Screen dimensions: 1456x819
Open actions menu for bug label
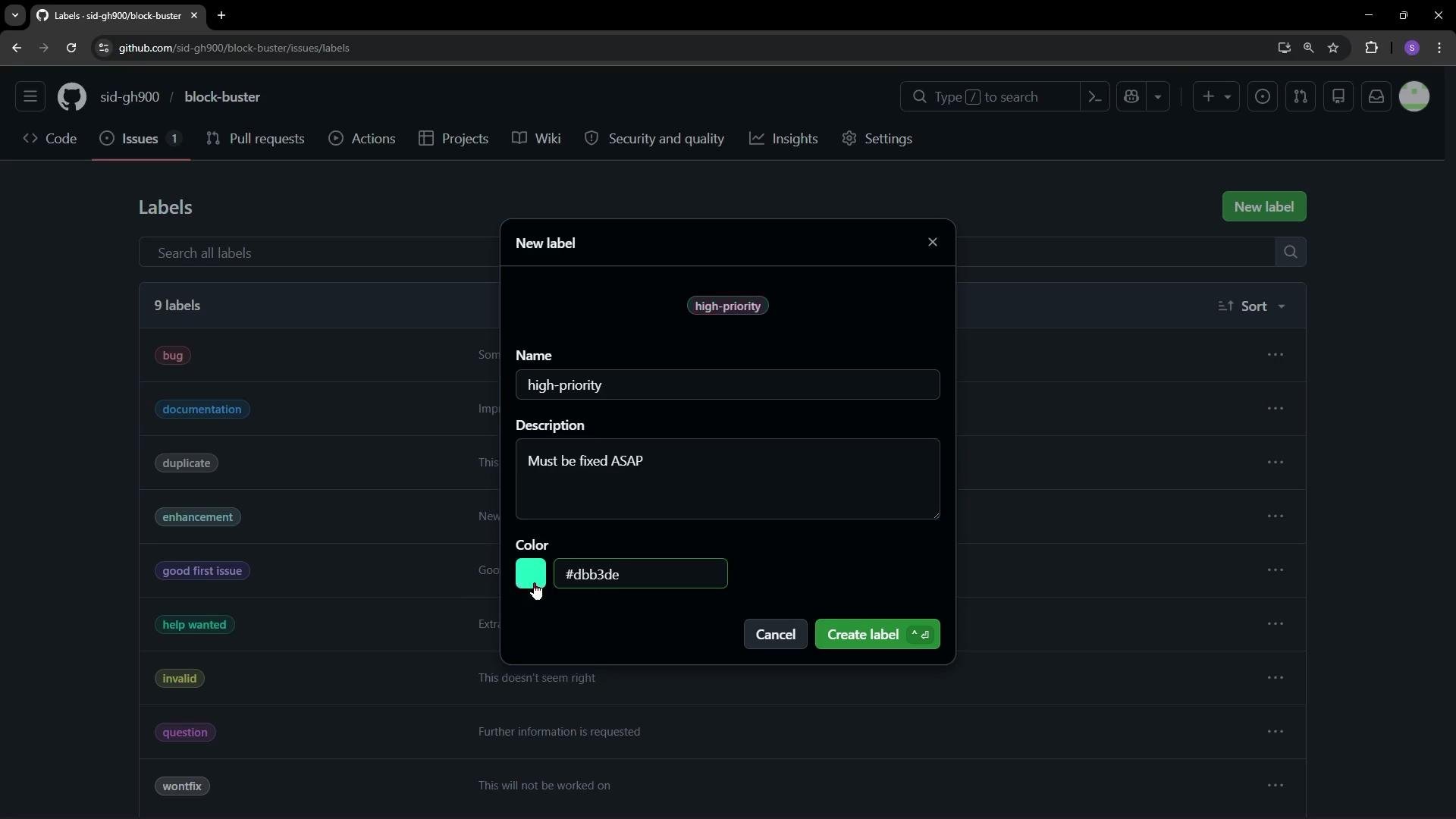[x=1276, y=355]
